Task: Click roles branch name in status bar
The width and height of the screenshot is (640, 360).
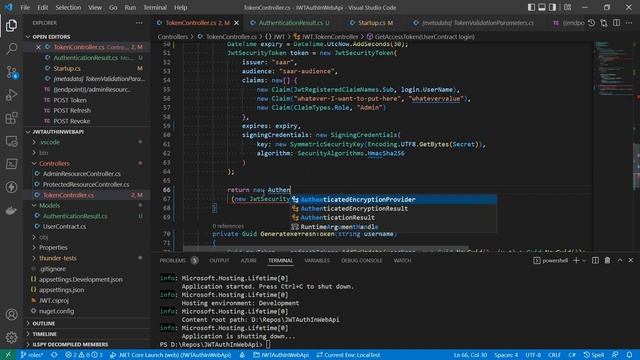Action: (32, 355)
